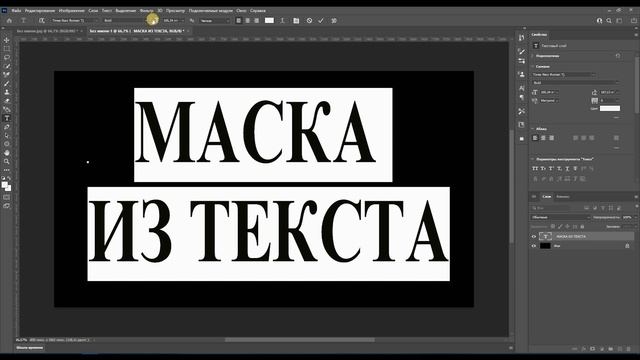
Task: Click Create new layer icon
Action: 620,349
